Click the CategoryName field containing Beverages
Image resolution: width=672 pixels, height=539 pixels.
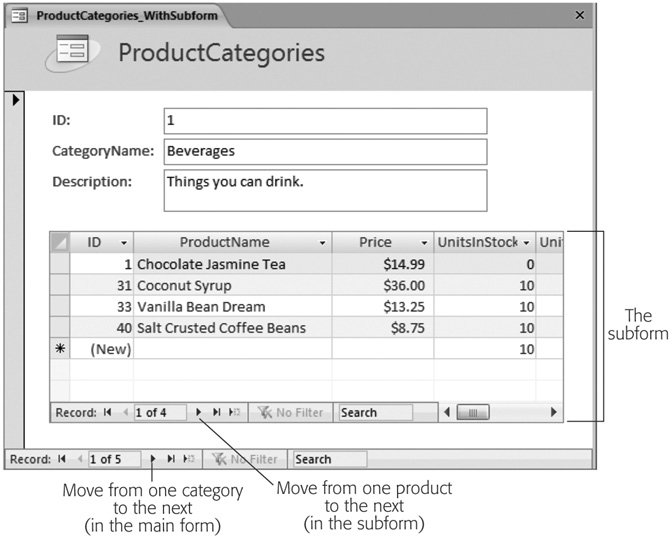coord(324,151)
